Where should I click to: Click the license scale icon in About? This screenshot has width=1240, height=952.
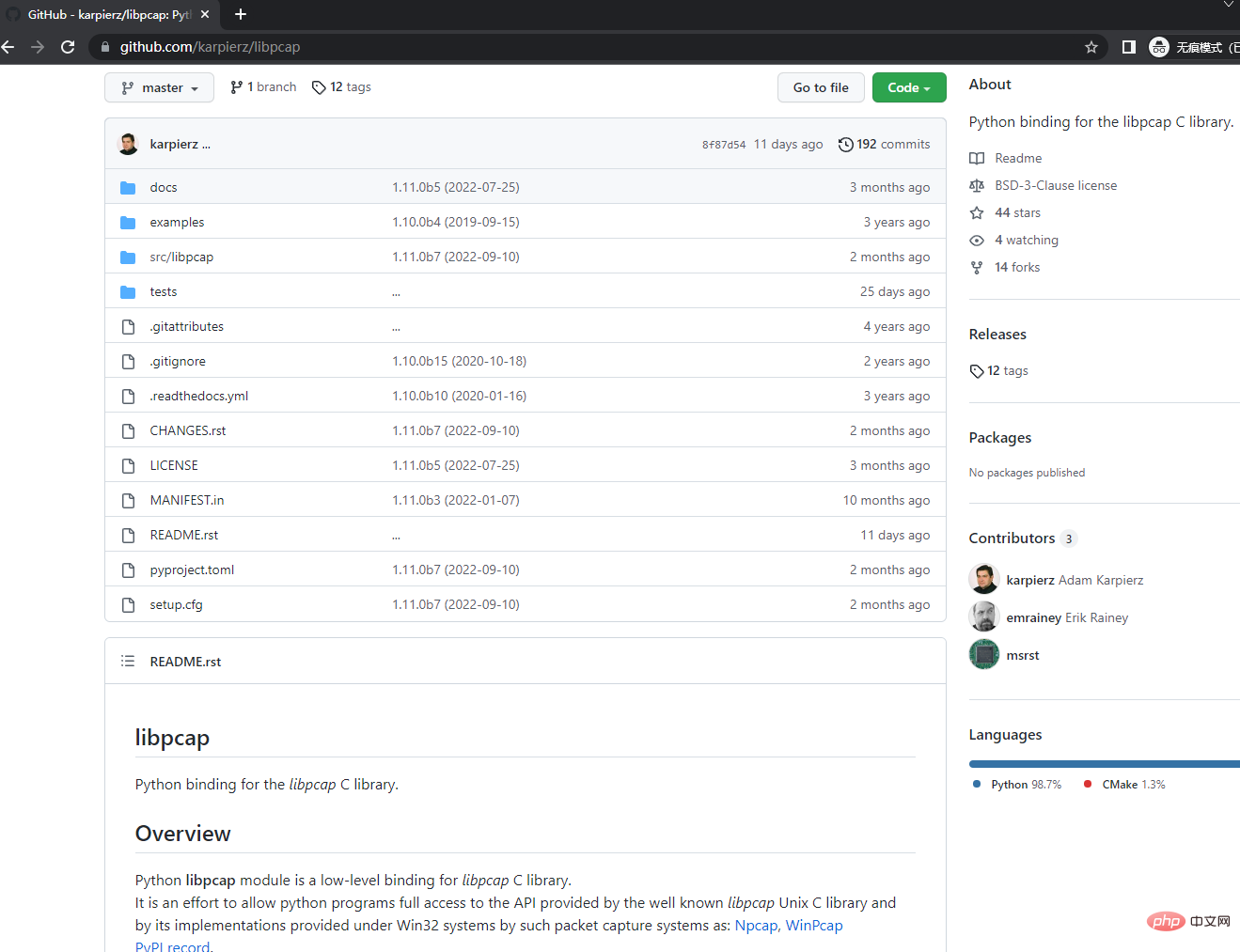point(978,186)
